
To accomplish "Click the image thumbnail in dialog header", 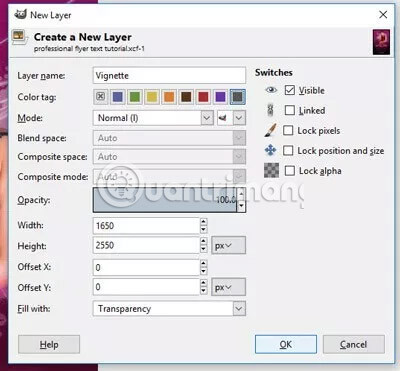I will (x=381, y=42).
